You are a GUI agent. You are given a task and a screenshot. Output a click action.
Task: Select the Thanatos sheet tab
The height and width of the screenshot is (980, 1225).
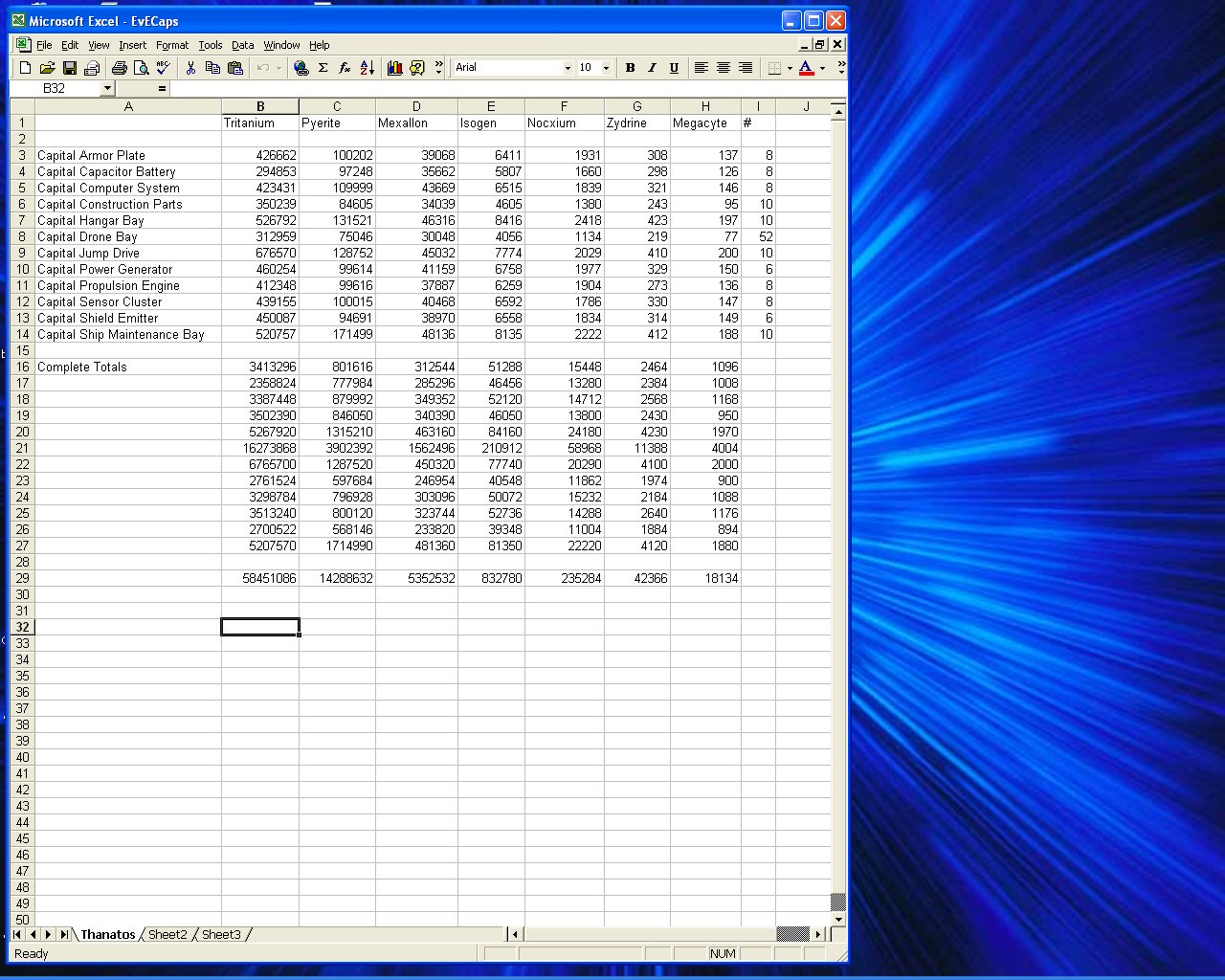tap(108, 935)
